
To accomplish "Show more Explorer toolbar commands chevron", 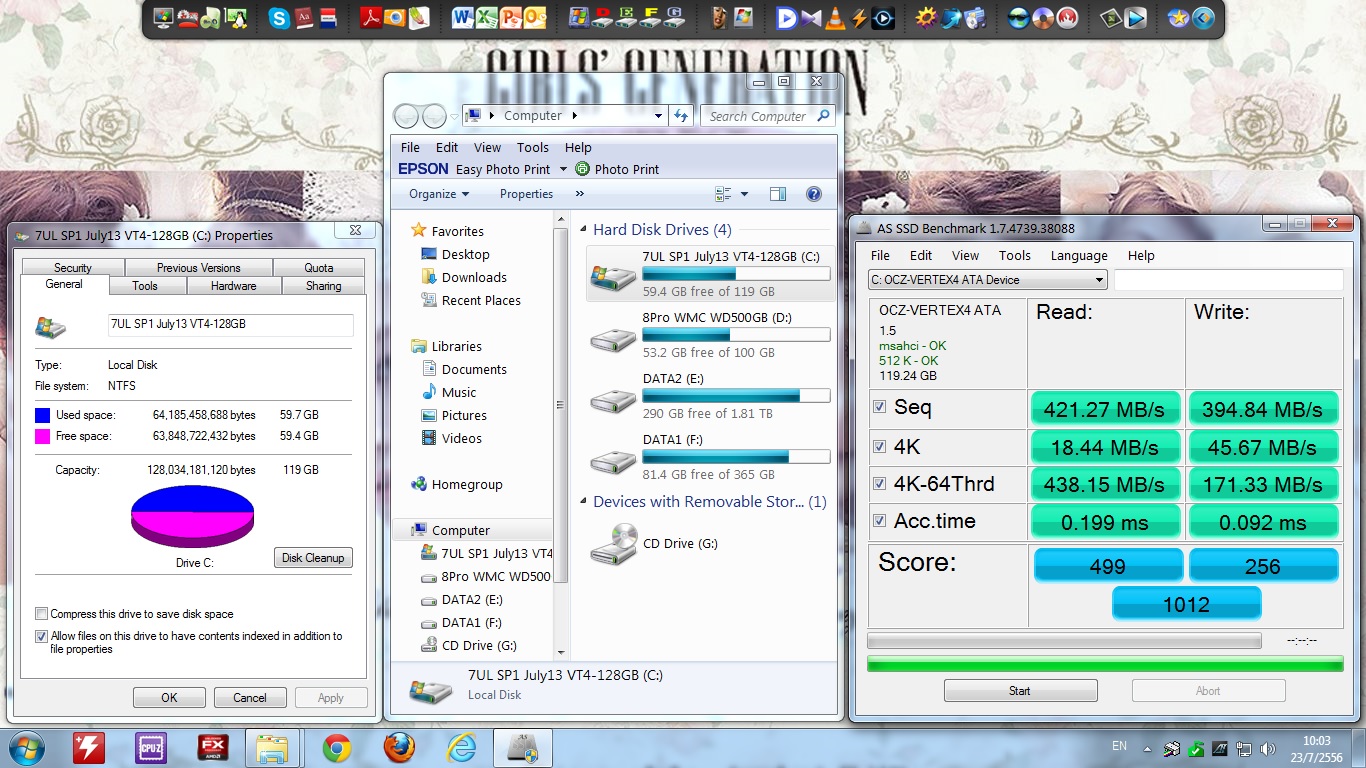I will coord(580,194).
